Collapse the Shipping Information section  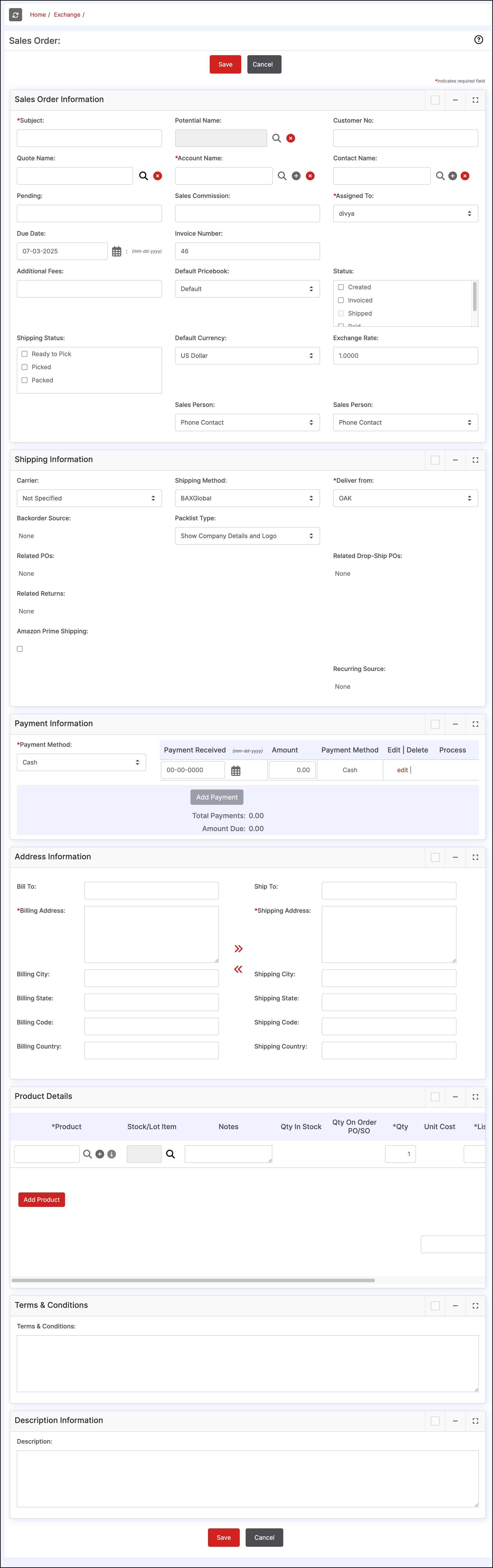455,460
